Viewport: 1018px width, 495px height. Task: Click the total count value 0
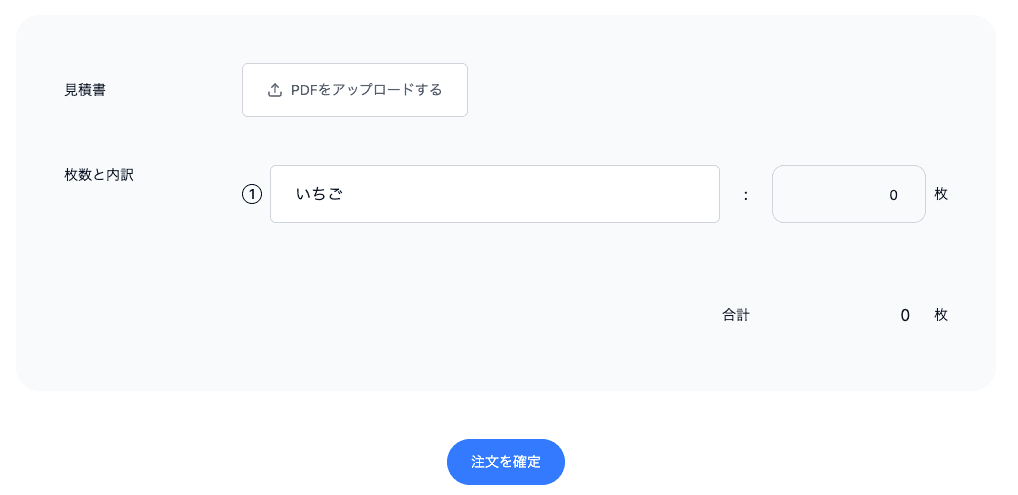click(x=905, y=315)
